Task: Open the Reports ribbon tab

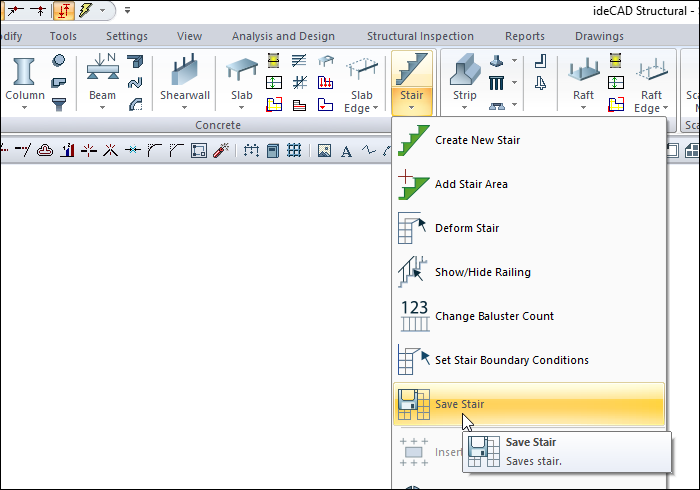Action: click(x=524, y=36)
